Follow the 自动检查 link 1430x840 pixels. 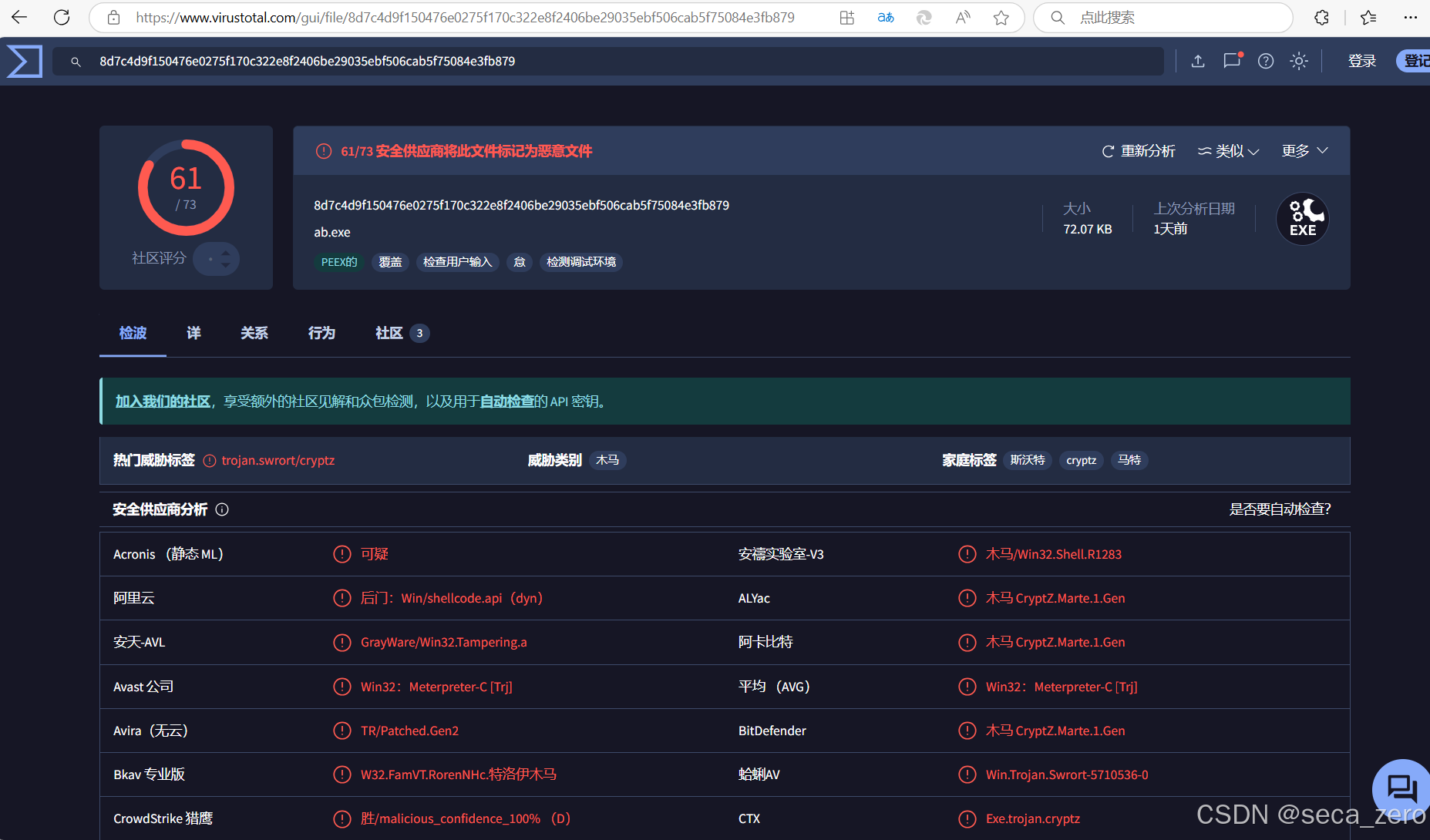click(506, 402)
